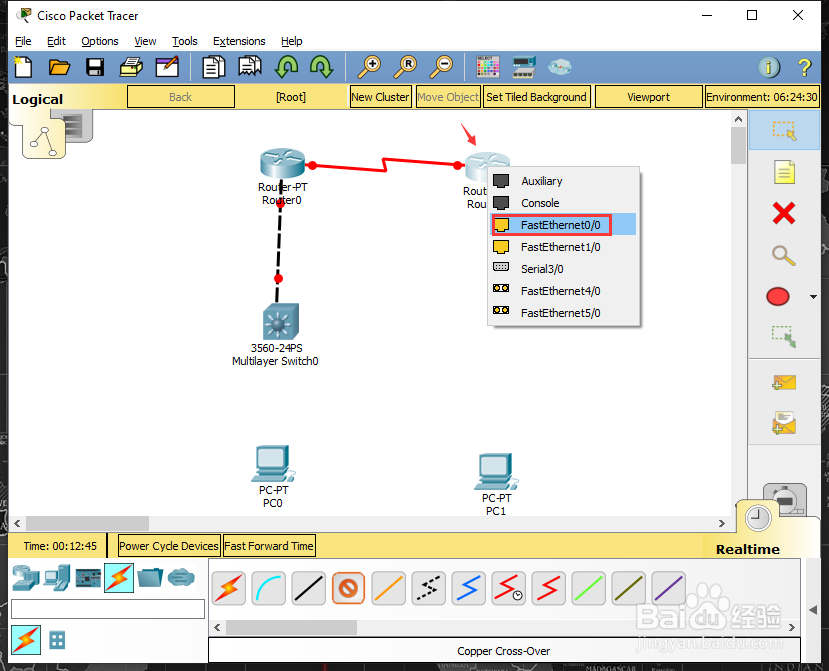829x671 pixels.
Task: Click the Help question mark icon
Action: 805,67
